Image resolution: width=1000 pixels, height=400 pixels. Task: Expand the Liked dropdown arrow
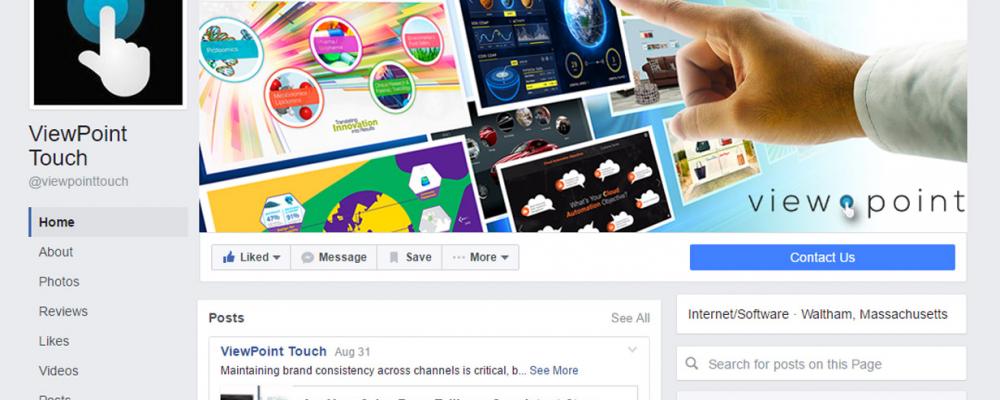click(x=277, y=258)
